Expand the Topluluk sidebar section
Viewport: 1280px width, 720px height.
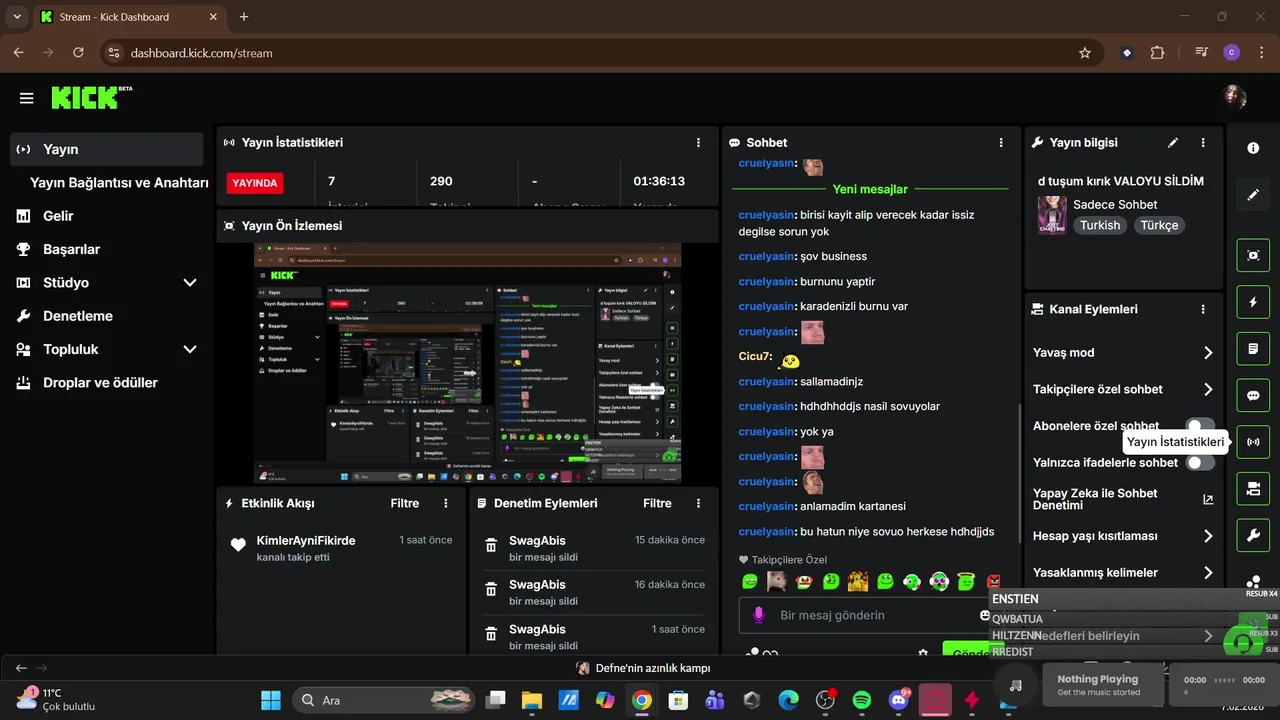(x=190, y=350)
